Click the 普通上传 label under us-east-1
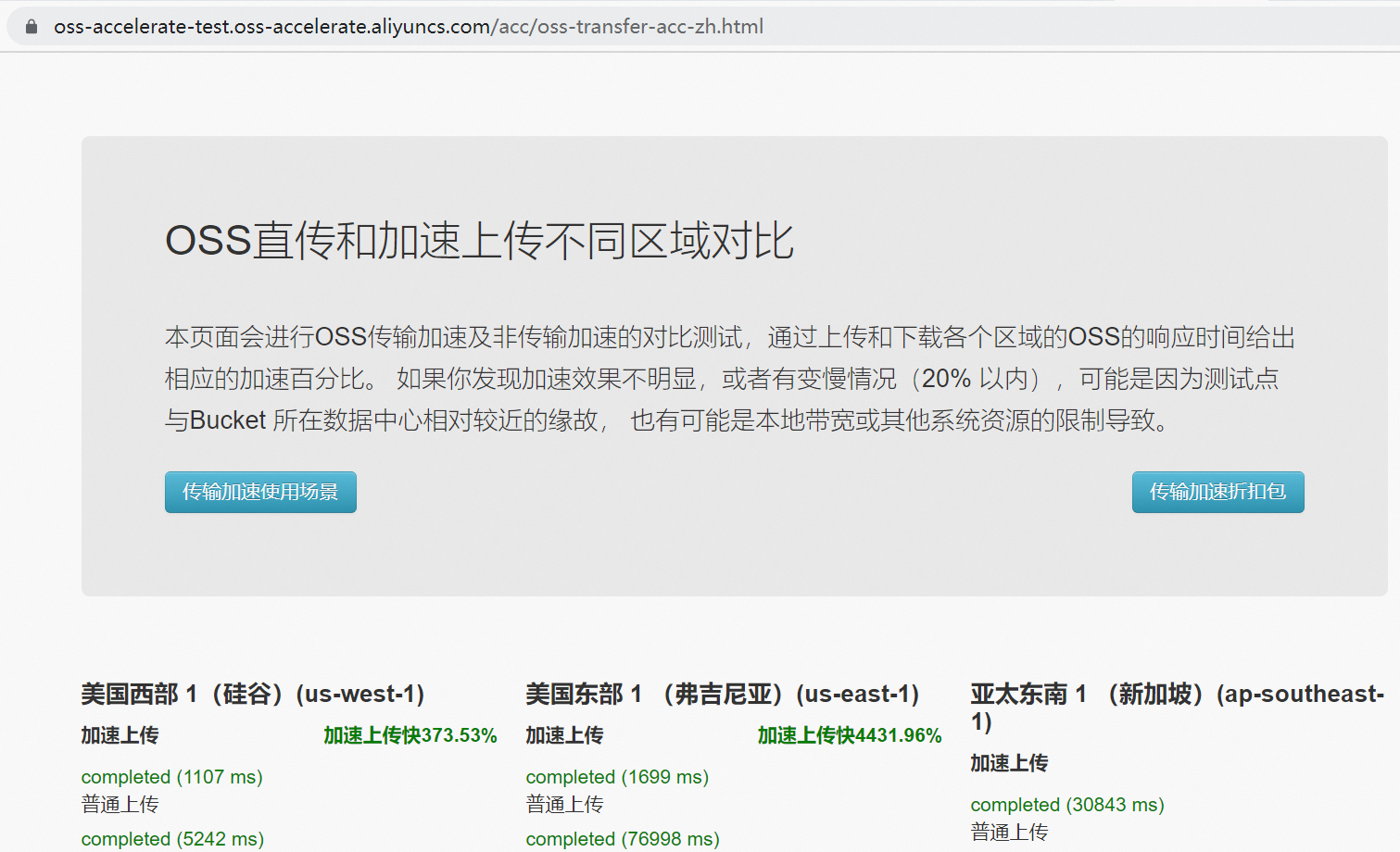The width and height of the screenshot is (1400, 852). (x=565, y=804)
